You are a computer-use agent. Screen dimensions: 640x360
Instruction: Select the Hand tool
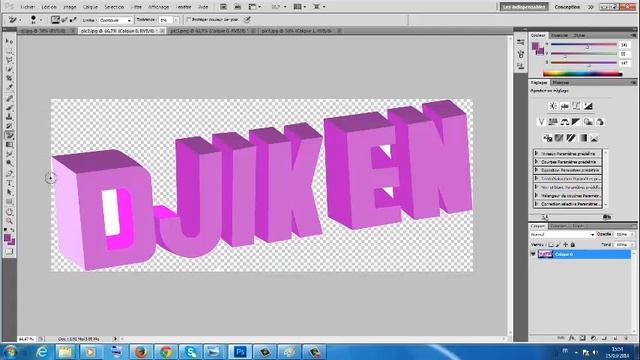[x=9, y=212]
